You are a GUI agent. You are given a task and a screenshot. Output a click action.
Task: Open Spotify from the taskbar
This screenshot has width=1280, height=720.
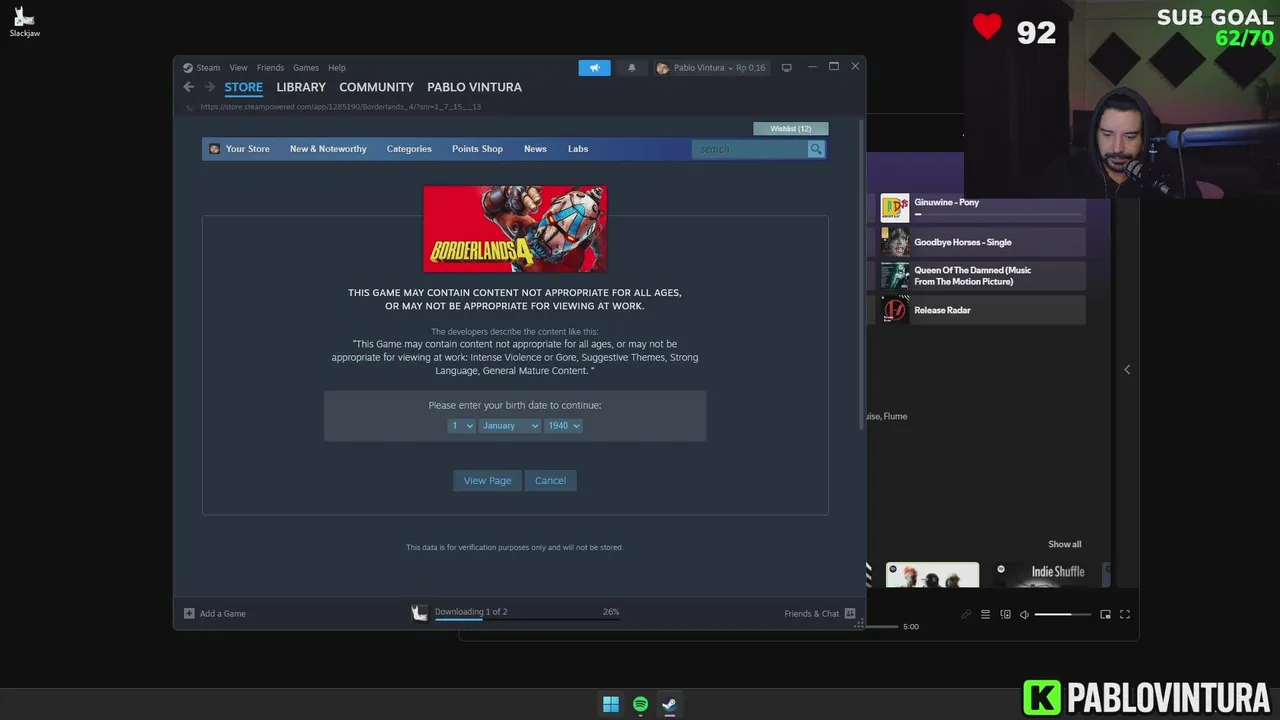(640, 704)
